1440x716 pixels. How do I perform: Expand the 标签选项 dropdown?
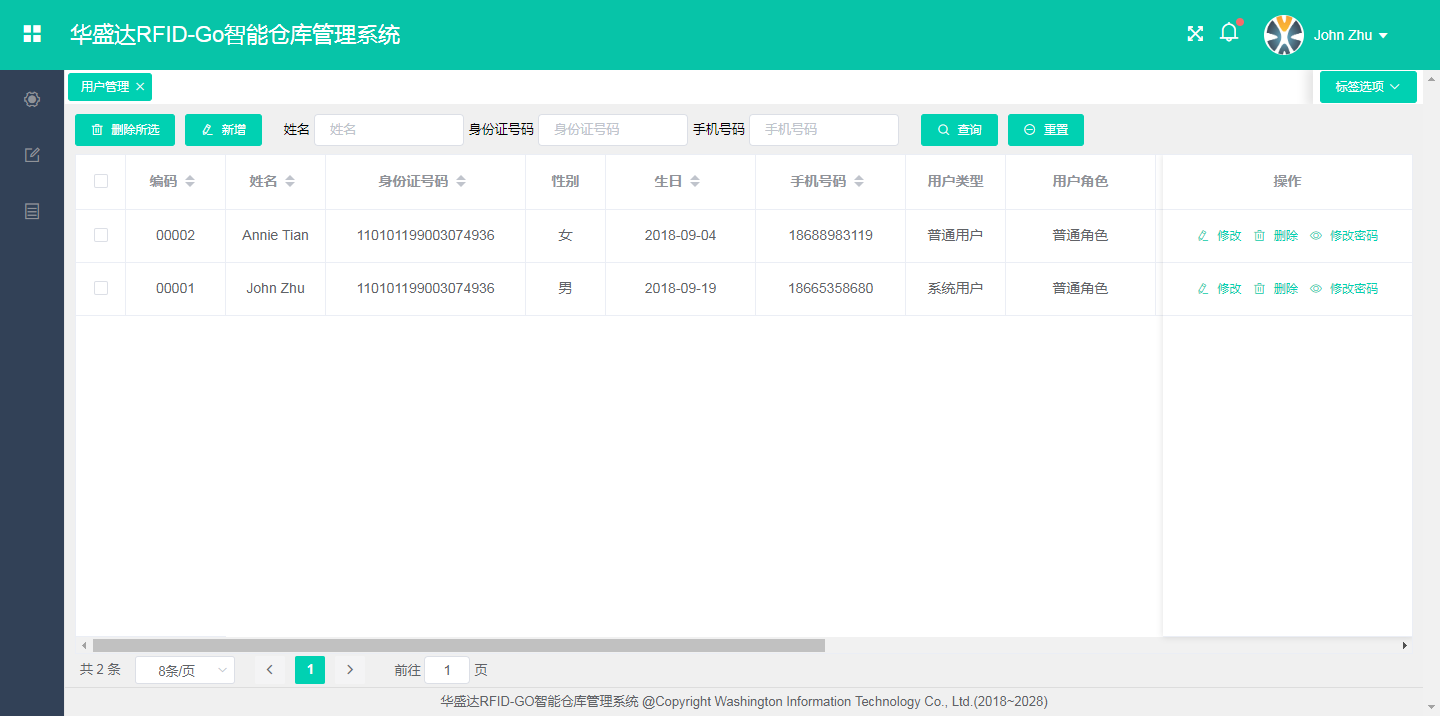click(1367, 87)
